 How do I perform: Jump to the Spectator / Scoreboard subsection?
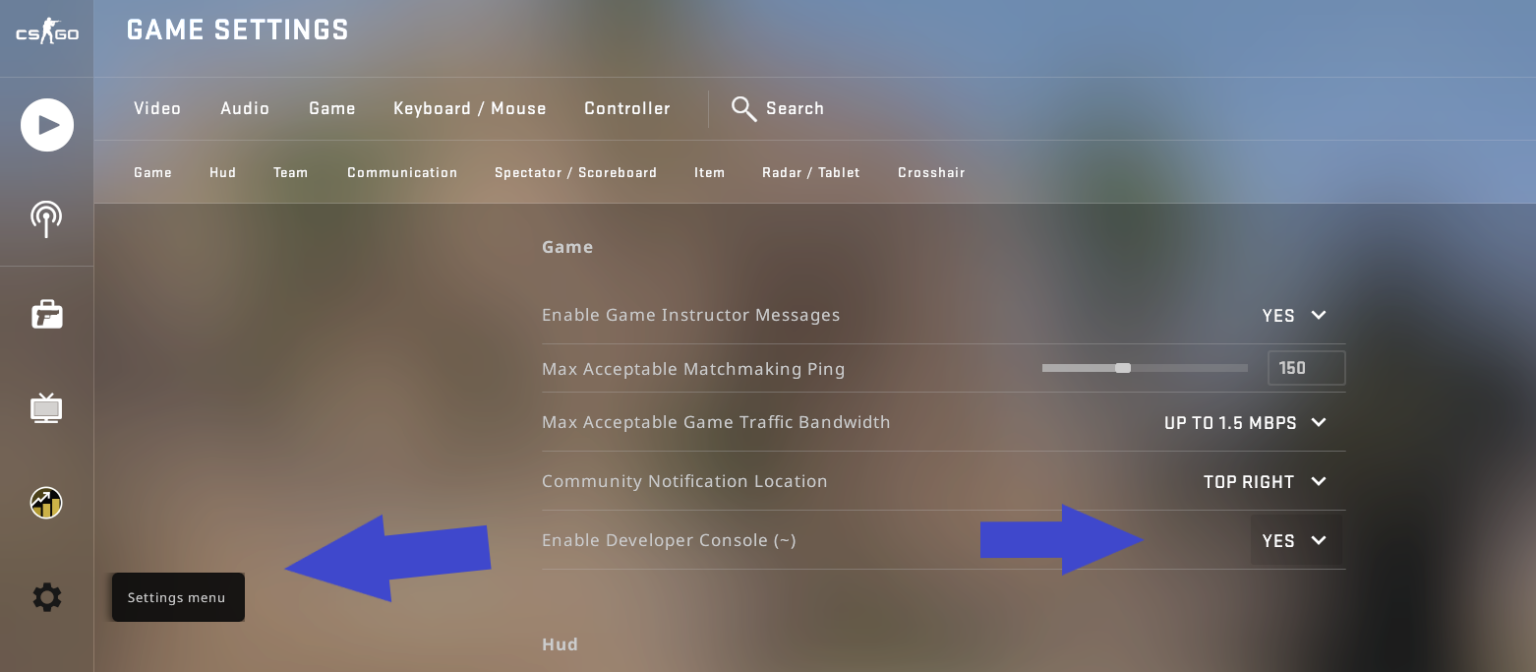[576, 172]
